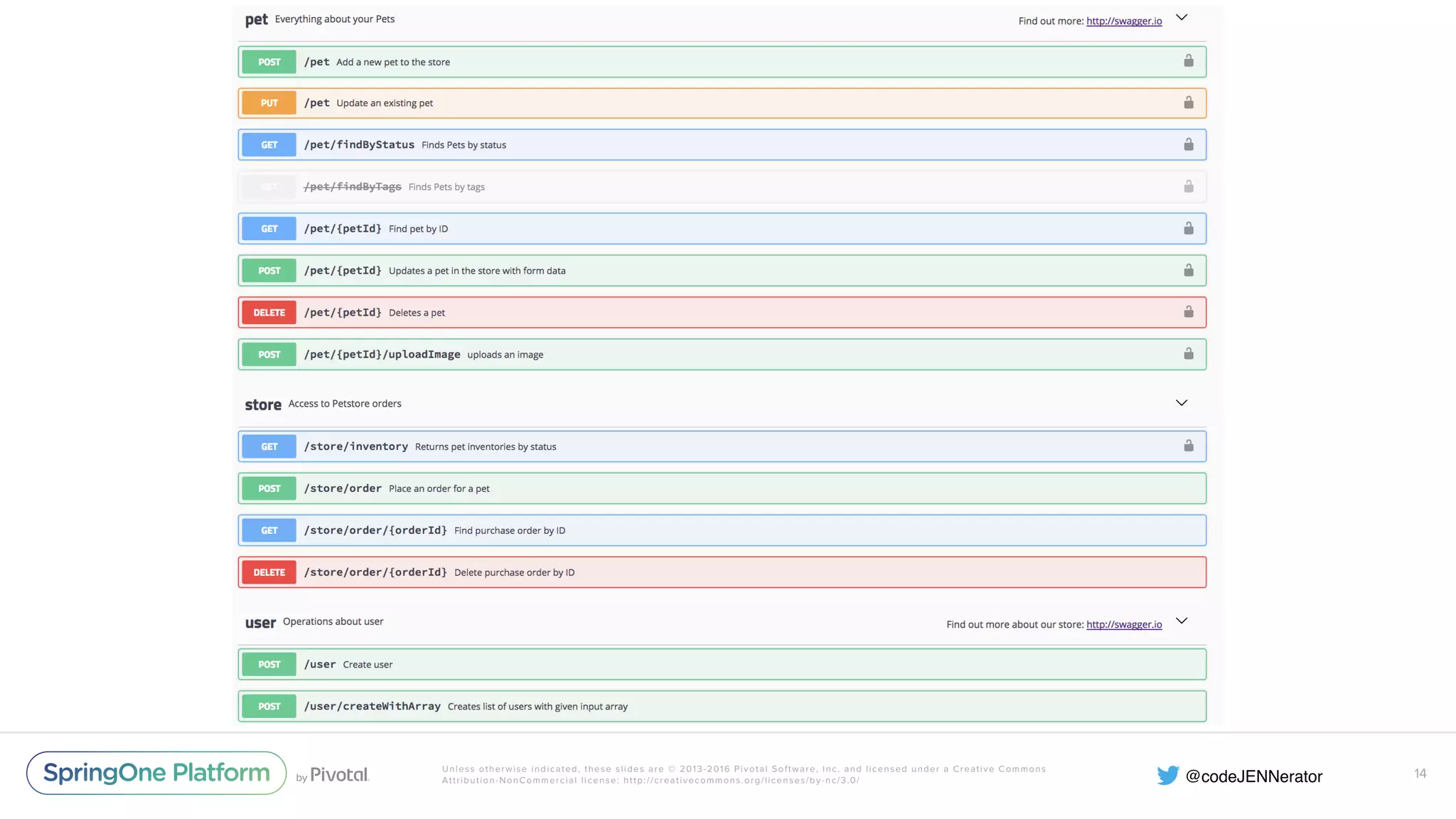Open swagger.io link in pet header
The height and width of the screenshot is (819, 1456).
point(1123,21)
